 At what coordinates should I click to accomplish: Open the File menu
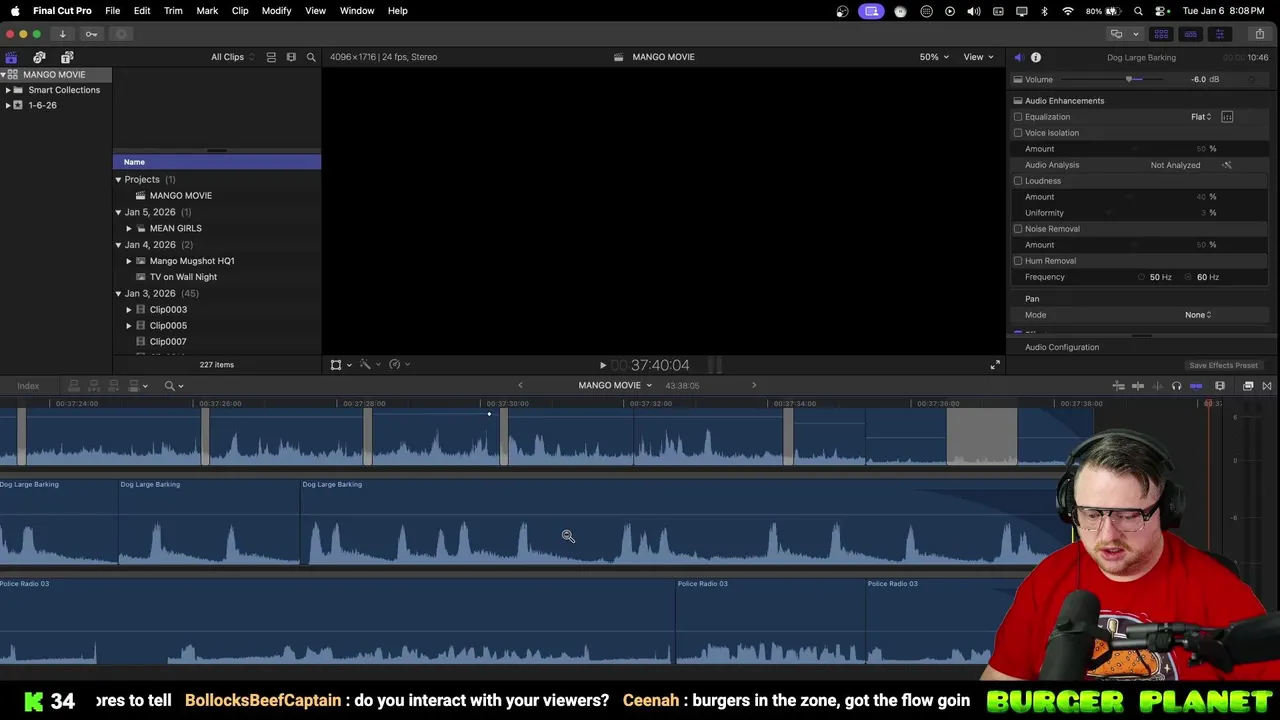(113, 11)
